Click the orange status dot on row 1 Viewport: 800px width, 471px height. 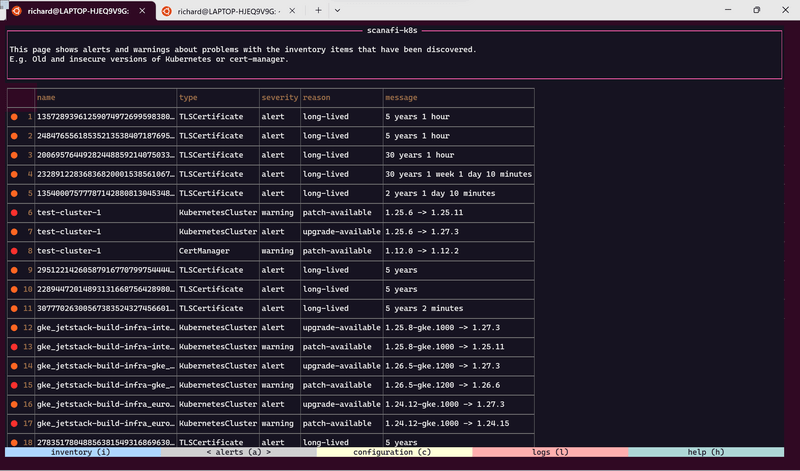tap(14, 117)
